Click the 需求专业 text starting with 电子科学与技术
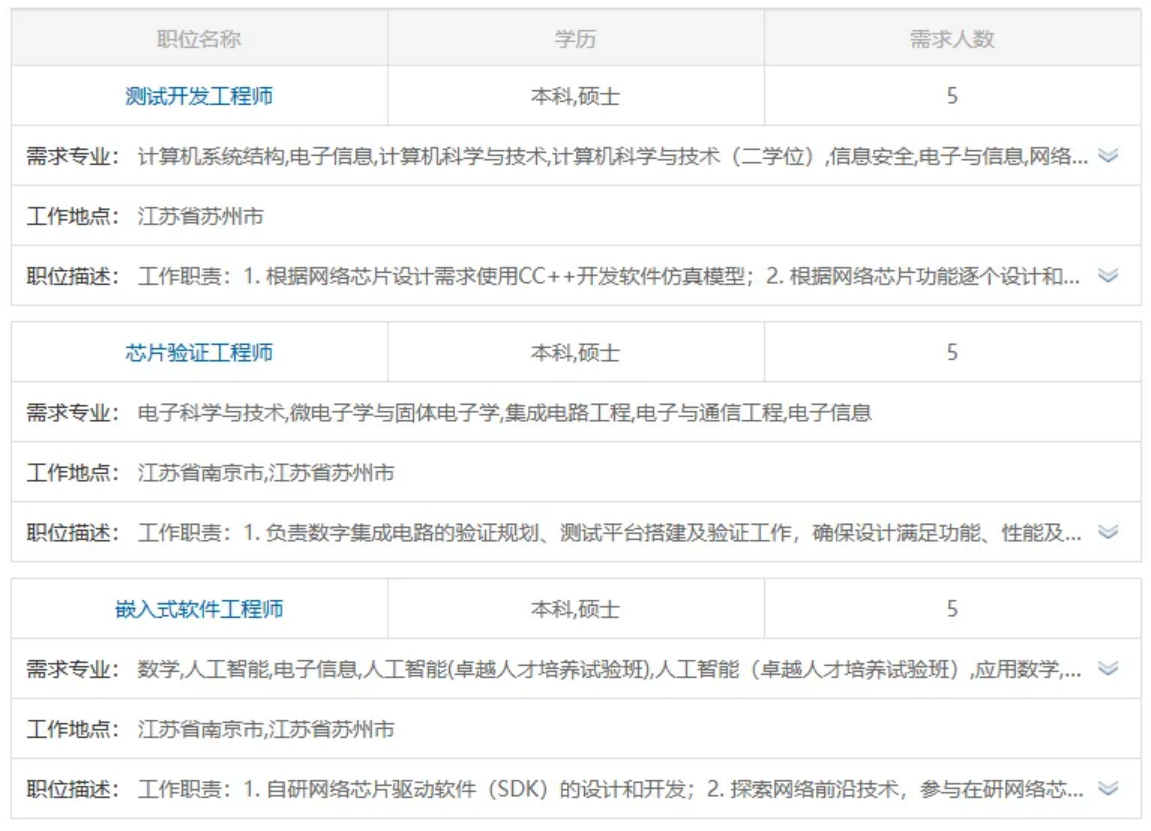 coord(504,413)
